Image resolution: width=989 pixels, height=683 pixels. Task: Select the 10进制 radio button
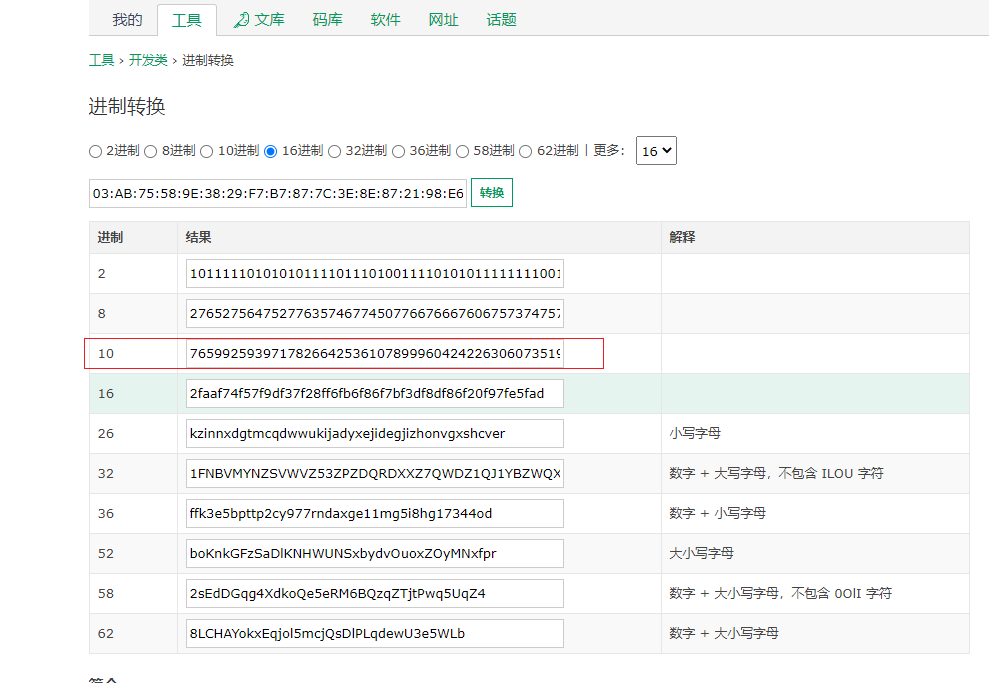[x=206, y=151]
